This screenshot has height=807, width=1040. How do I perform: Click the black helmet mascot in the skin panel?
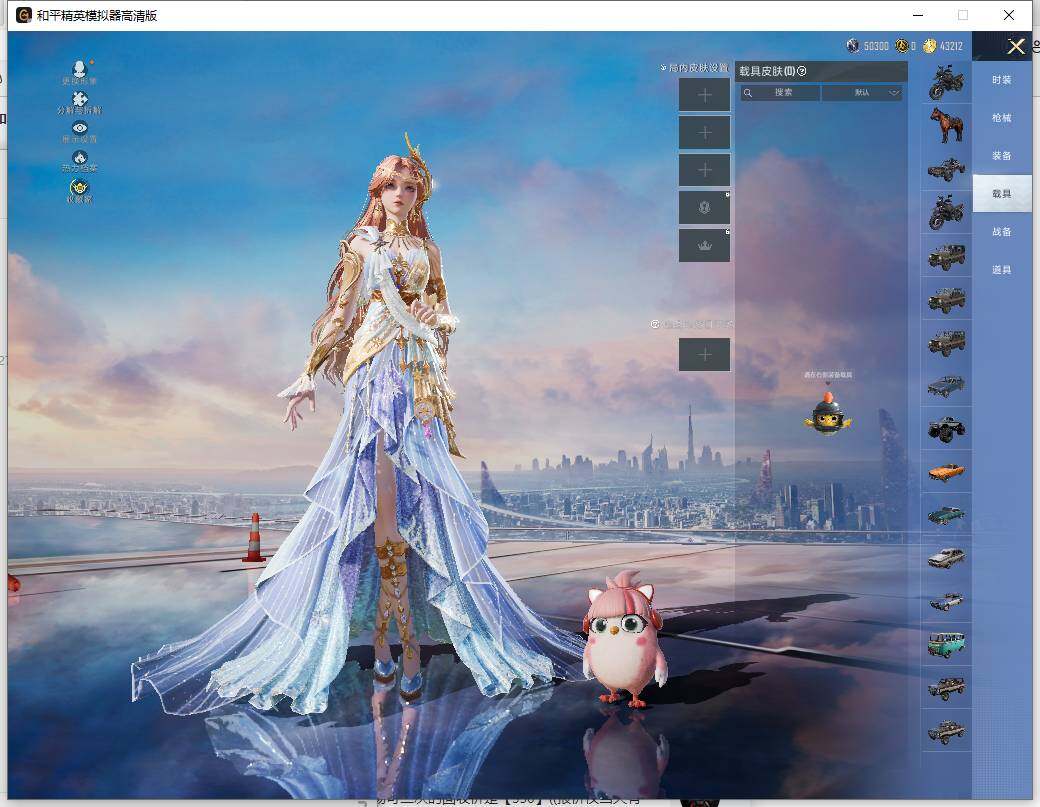click(x=828, y=414)
